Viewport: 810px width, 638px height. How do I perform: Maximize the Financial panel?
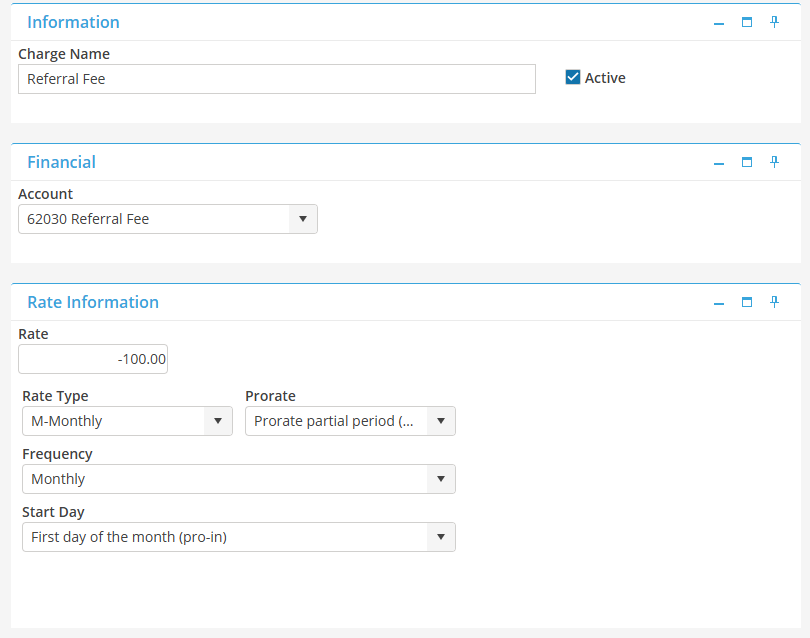[747, 162]
